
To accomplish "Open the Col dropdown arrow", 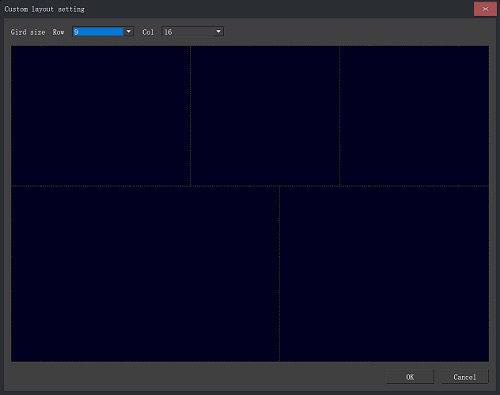I will pyautogui.click(x=218, y=32).
